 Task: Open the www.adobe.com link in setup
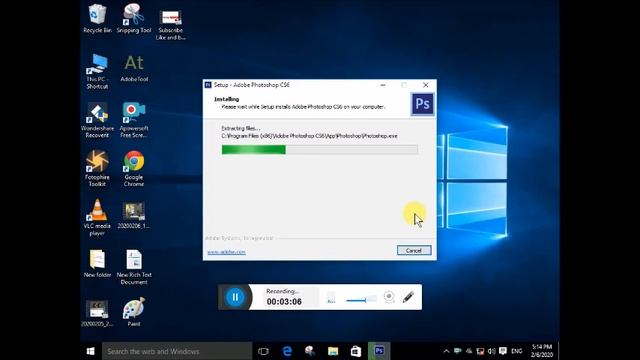click(226, 252)
